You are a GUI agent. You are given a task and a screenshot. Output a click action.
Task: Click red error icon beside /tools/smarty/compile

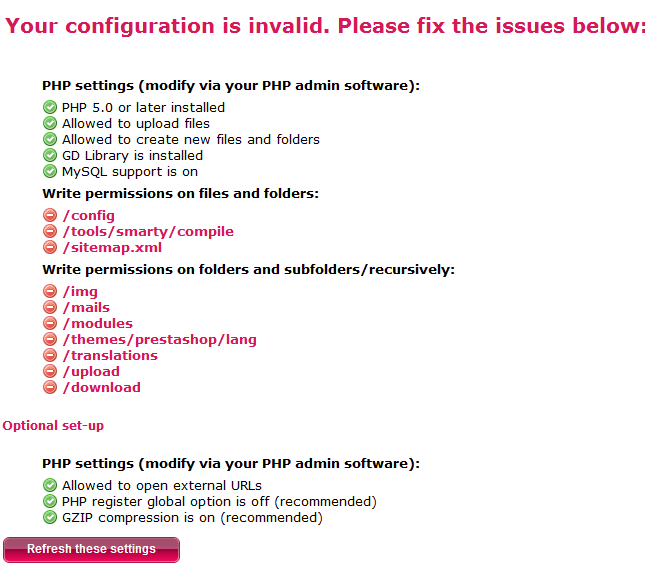(50, 231)
